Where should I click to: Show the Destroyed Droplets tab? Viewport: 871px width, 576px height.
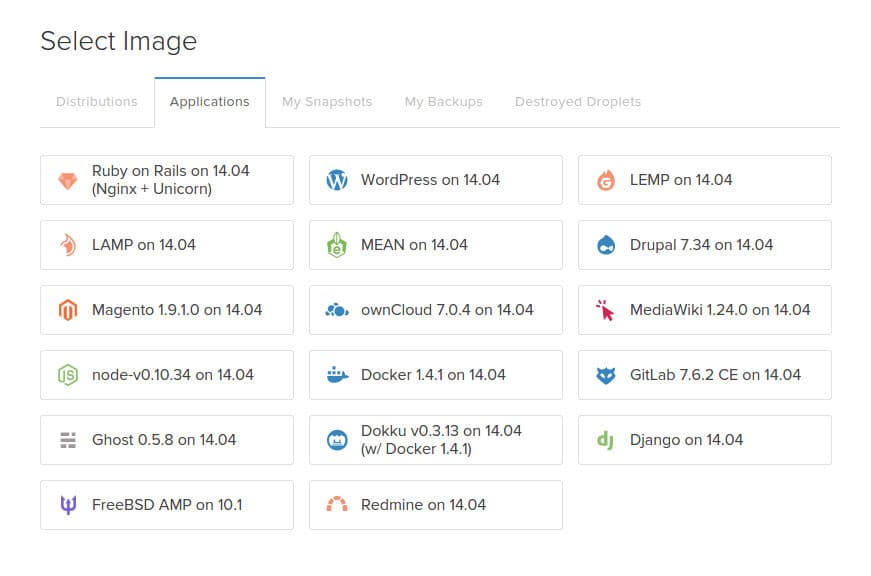(578, 102)
